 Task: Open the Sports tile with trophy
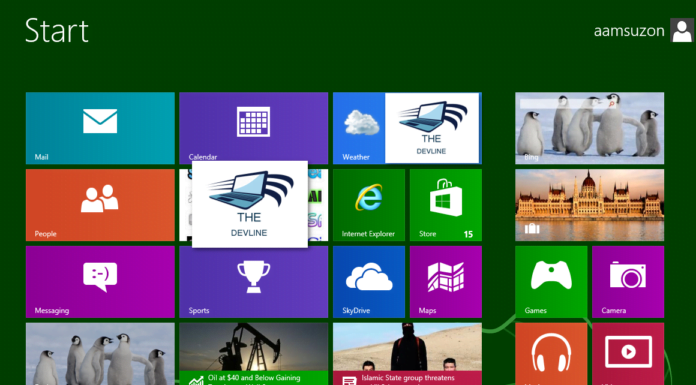click(x=253, y=282)
